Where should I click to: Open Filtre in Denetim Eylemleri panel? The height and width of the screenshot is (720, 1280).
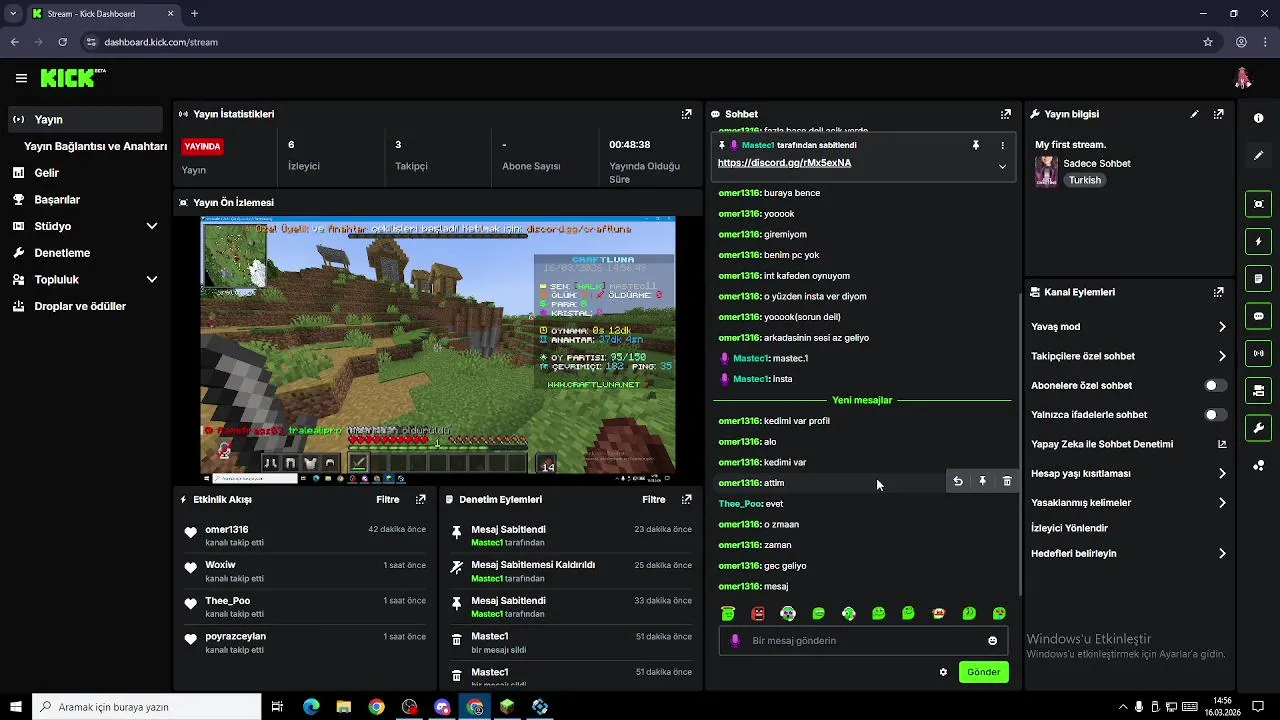click(653, 499)
